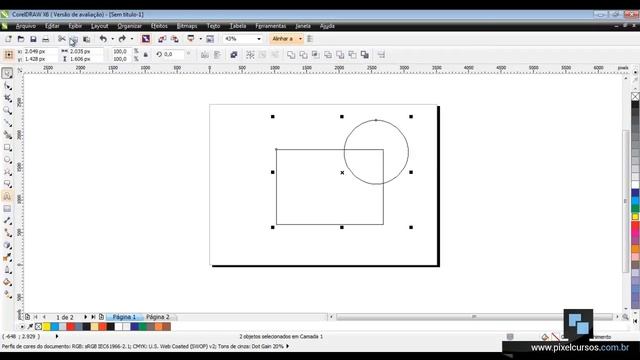
Task: Open the application launcher dropdown
Action: [x=200, y=39]
